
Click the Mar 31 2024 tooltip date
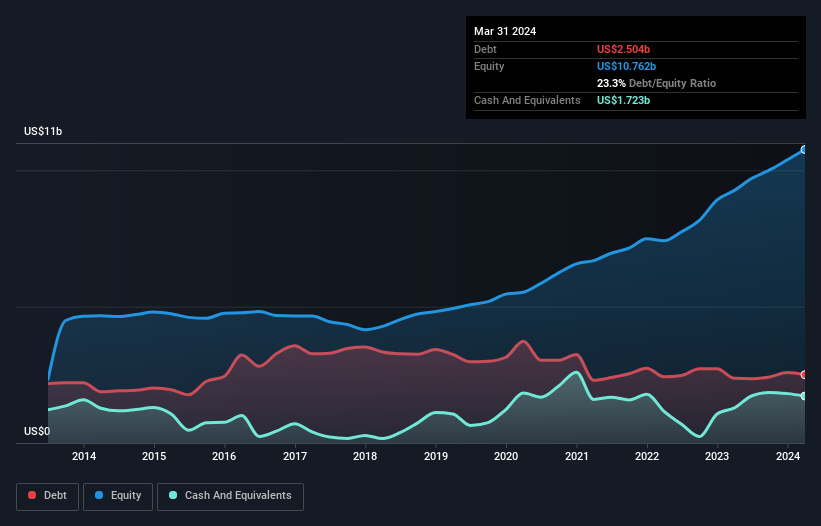(505, 31)
